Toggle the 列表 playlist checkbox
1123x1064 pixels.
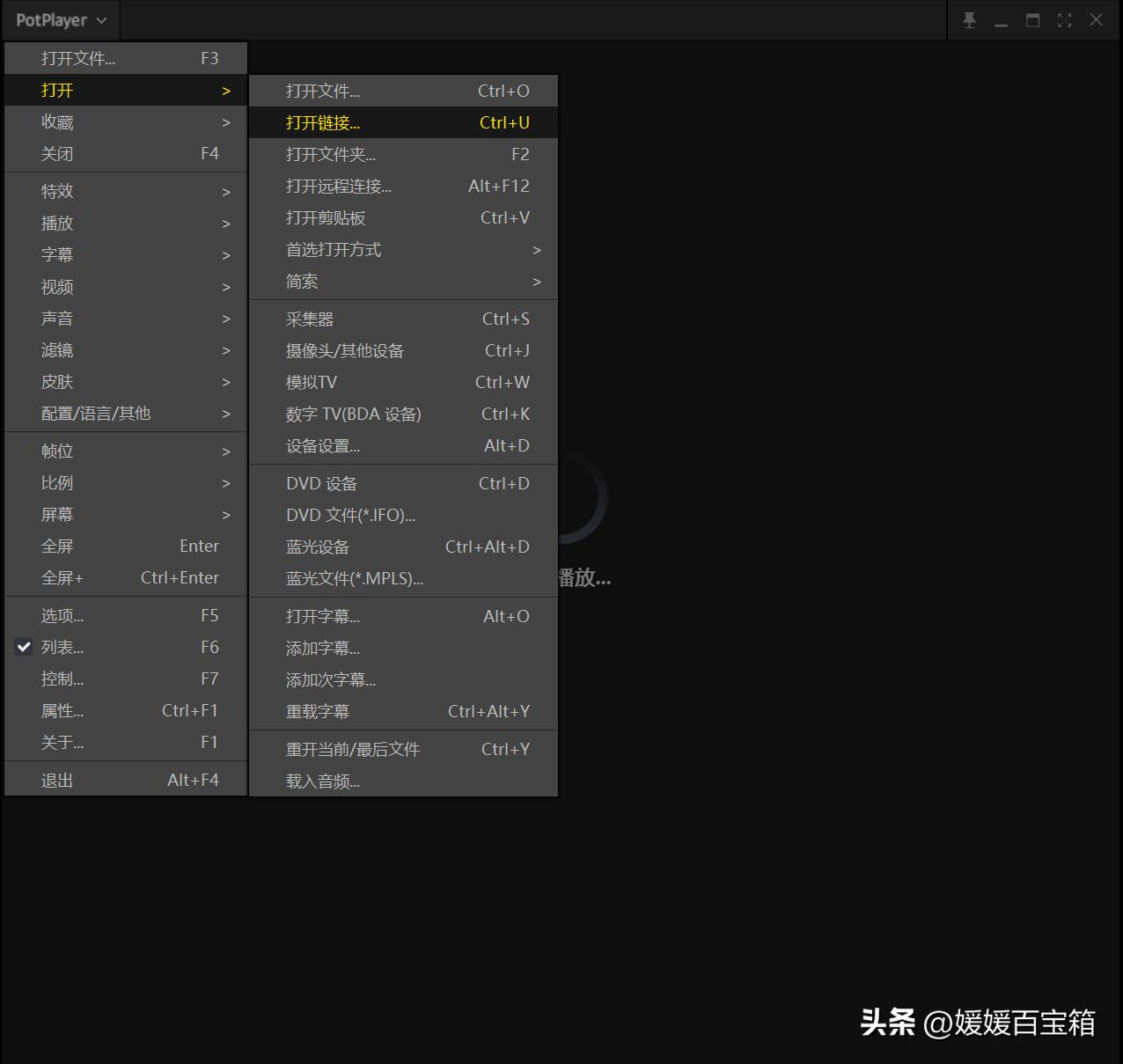pyautogui.click(x=24, y=647)
